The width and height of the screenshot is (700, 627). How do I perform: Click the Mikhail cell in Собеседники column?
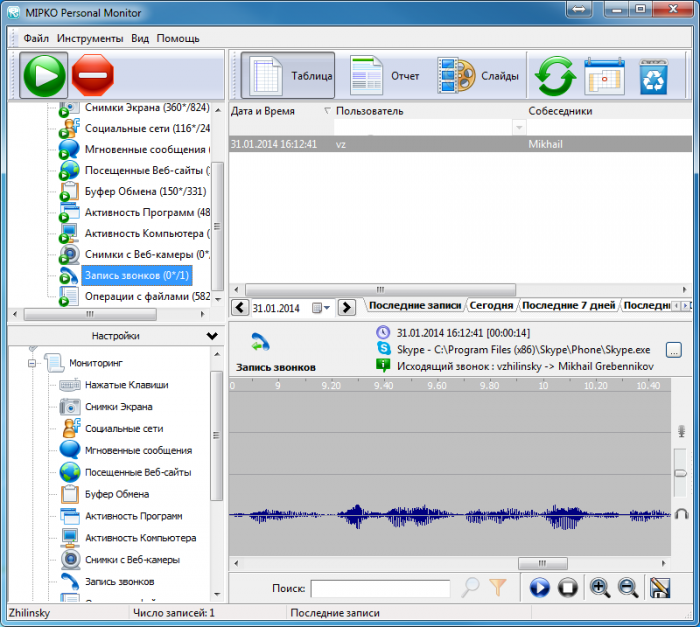point(546,144)
